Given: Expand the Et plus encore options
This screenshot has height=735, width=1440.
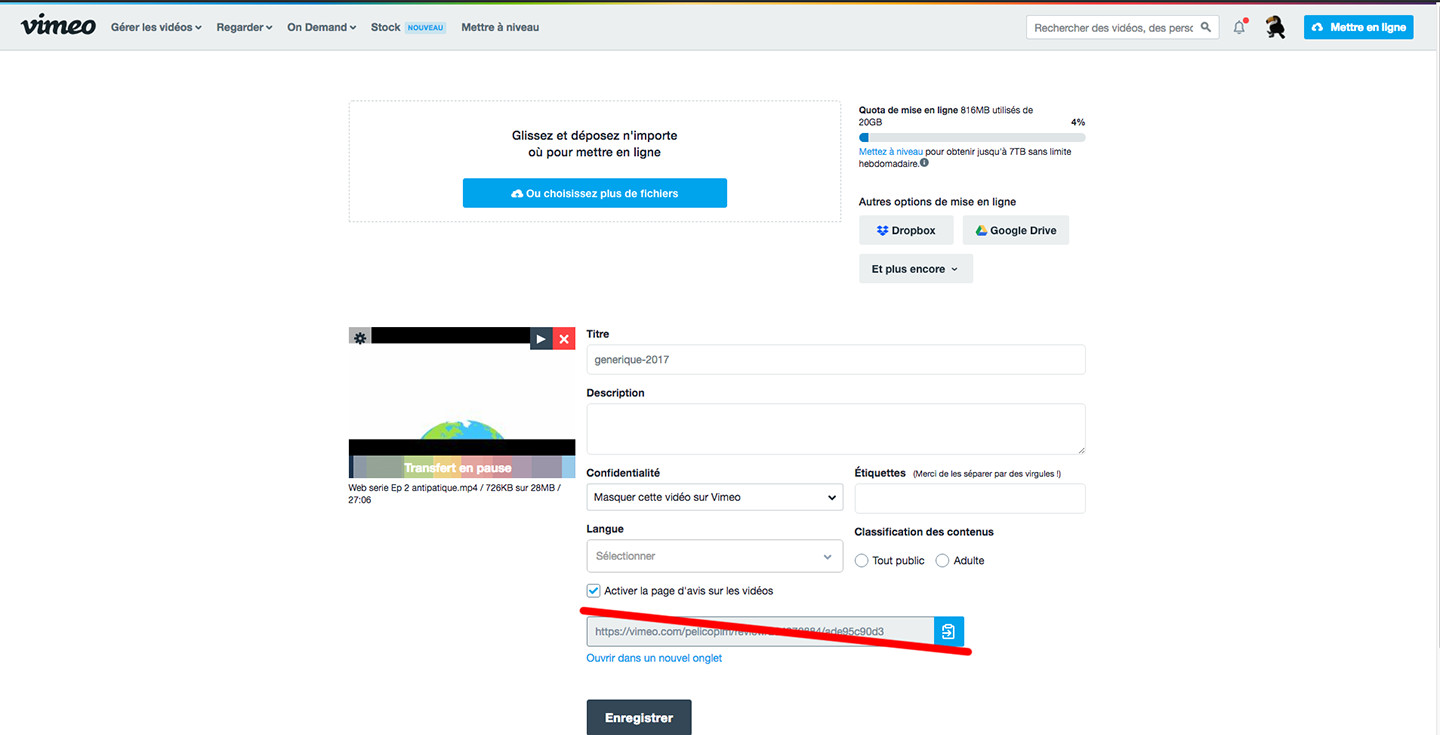Looking at the screenshot, I should 915,269.
